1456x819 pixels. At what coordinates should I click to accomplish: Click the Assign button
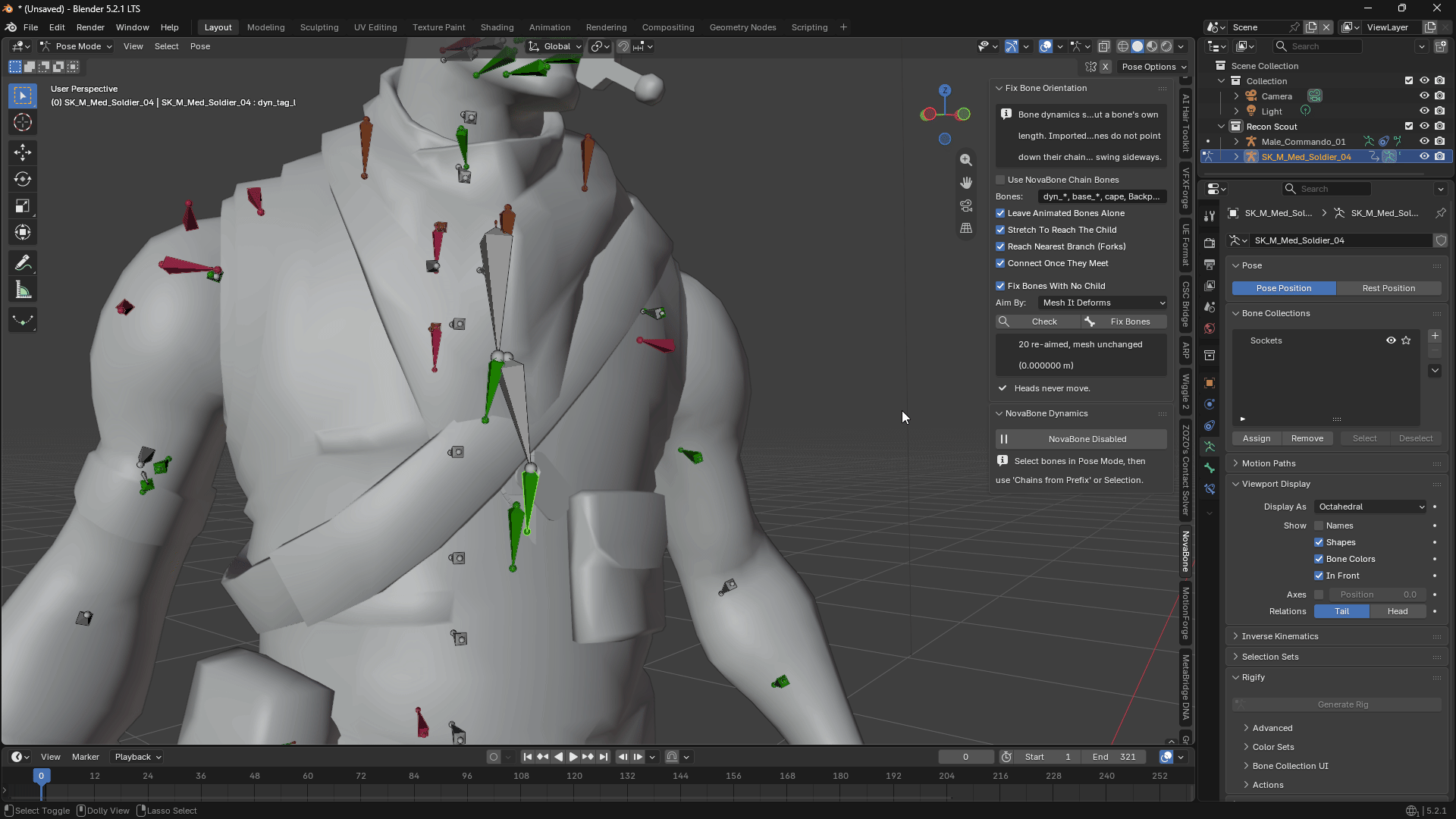(x=1257, y=438)
